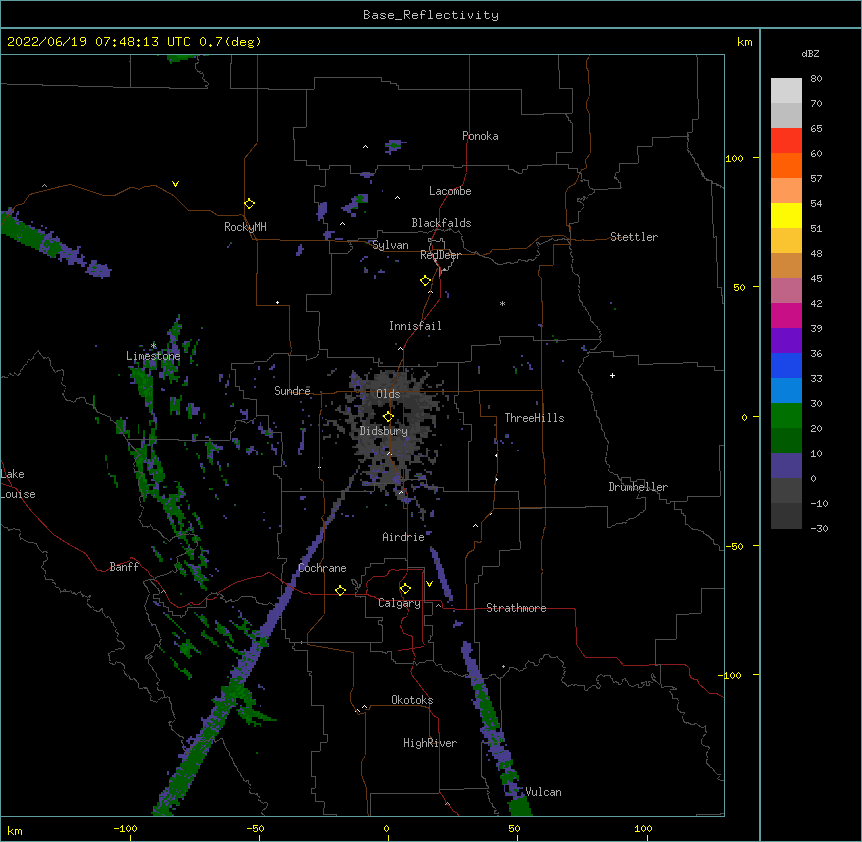Click the Base_Reflectivity title text

[x=431, y=15]
